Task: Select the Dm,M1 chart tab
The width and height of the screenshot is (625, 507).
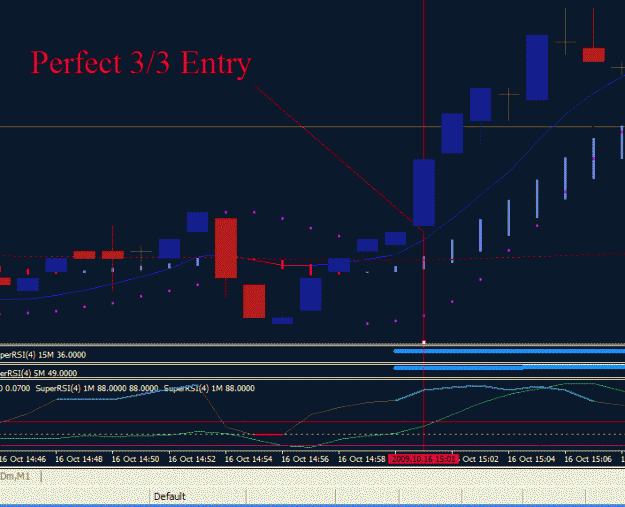Action: click(16, 476)
